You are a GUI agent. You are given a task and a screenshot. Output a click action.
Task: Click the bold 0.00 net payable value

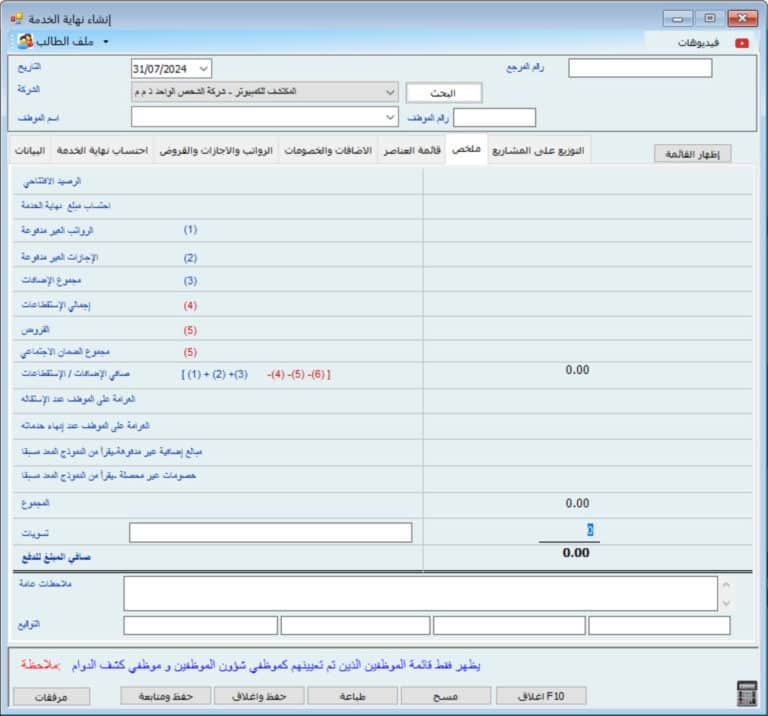pos(576,553)
